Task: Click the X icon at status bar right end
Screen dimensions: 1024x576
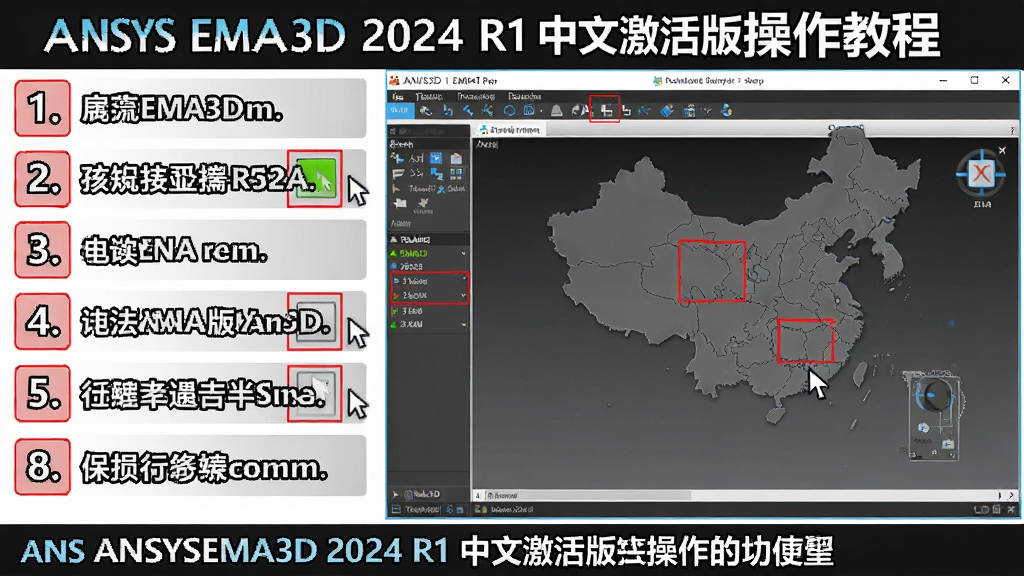Action: tap(1011, 509)
